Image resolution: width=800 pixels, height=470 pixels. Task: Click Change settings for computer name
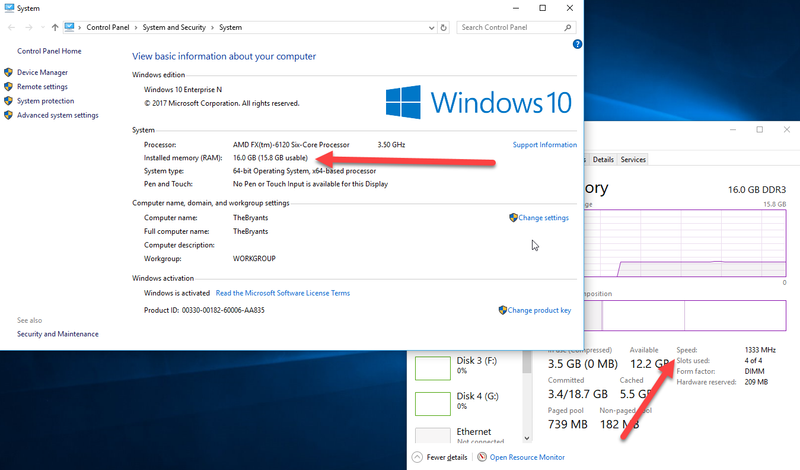(543, 217)
